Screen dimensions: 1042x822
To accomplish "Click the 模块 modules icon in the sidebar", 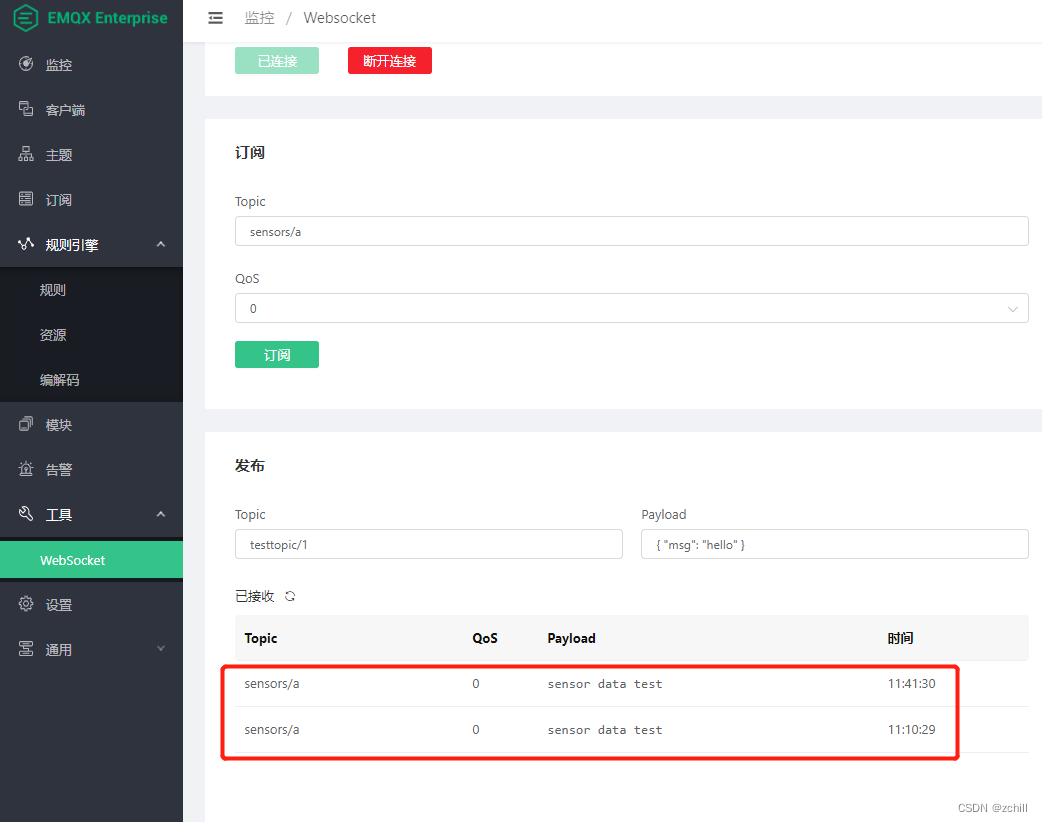I will [26, 424].
